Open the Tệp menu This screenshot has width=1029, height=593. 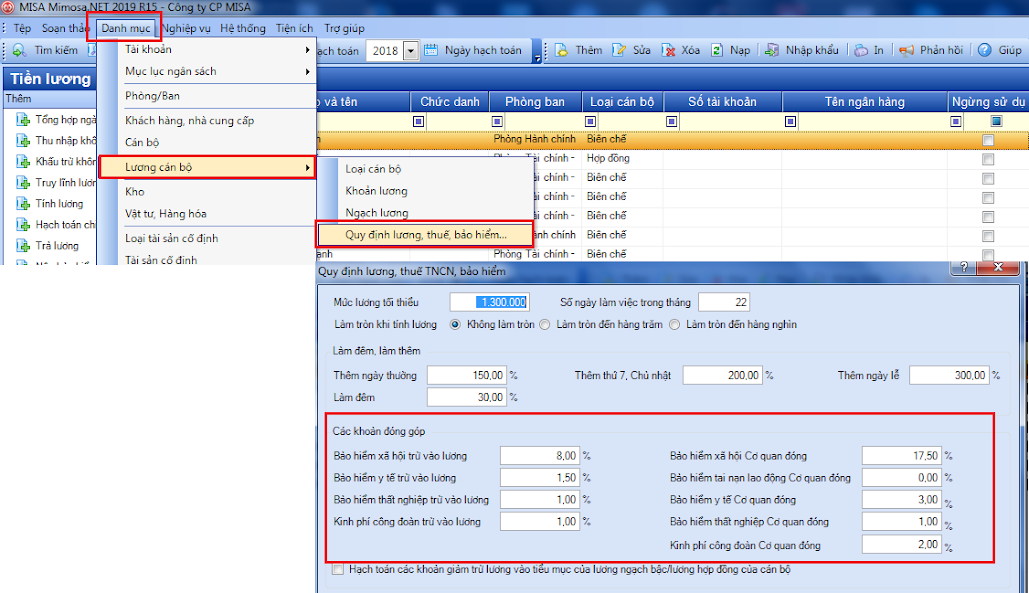click(22, 28)
